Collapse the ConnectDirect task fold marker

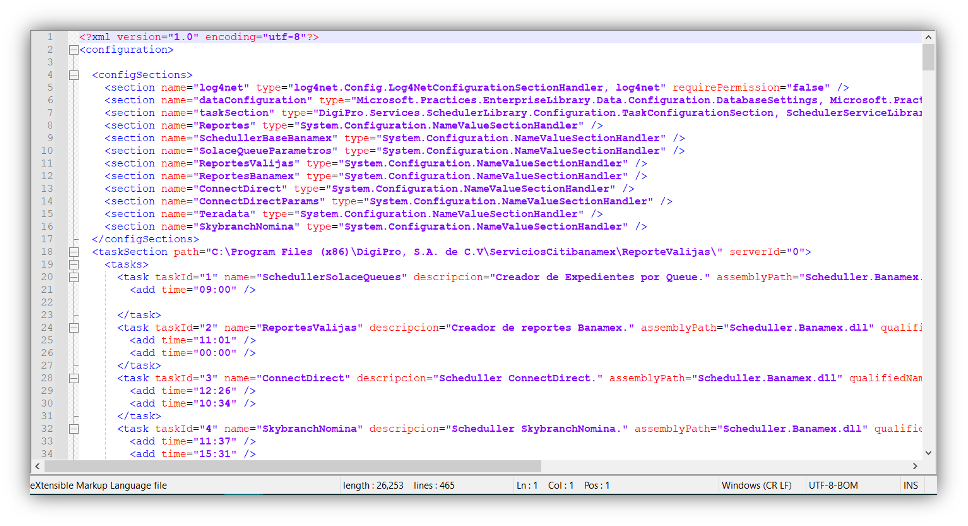(x=73, y=378)
